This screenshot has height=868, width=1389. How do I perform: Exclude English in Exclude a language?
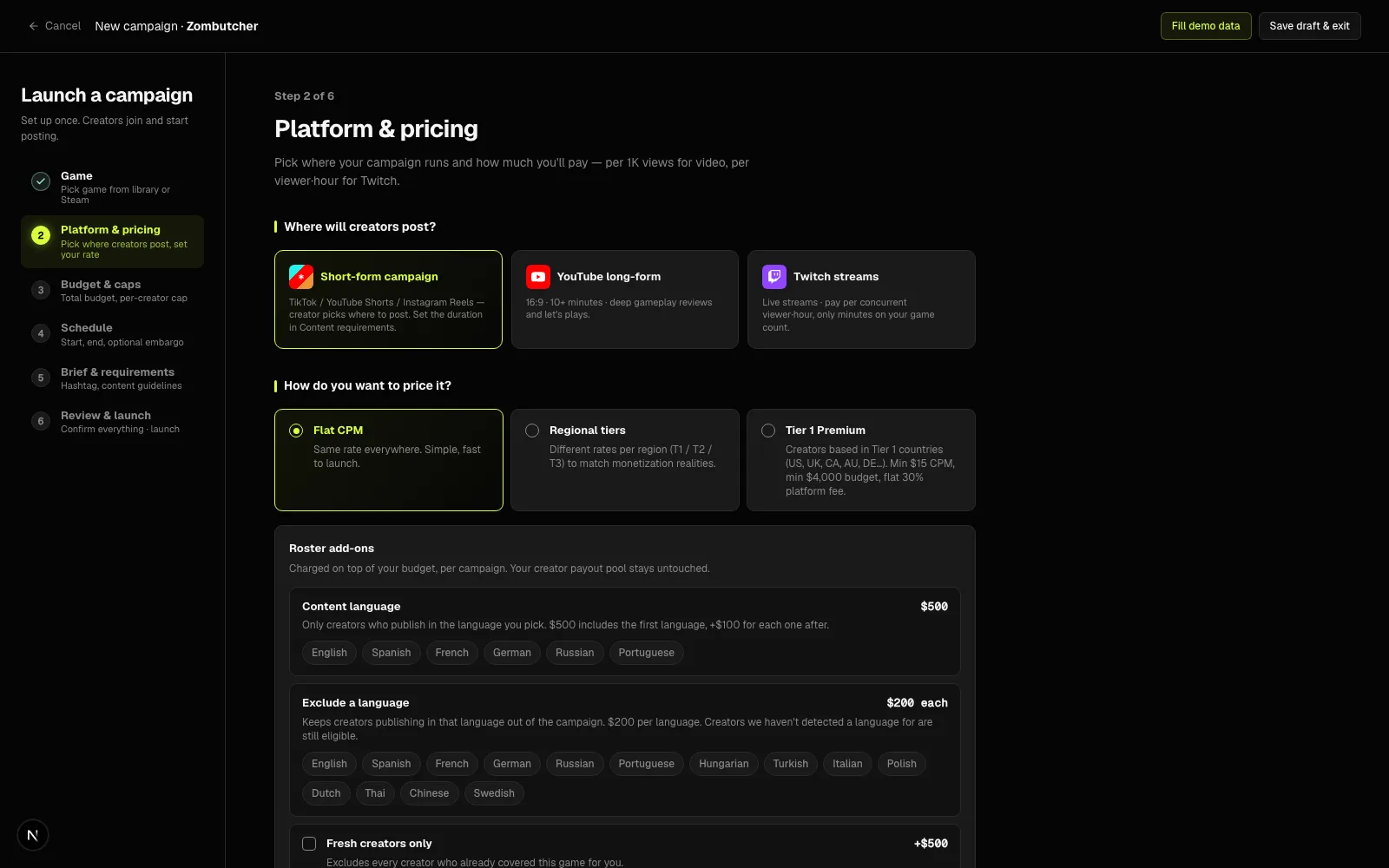[x=329, y=764]
